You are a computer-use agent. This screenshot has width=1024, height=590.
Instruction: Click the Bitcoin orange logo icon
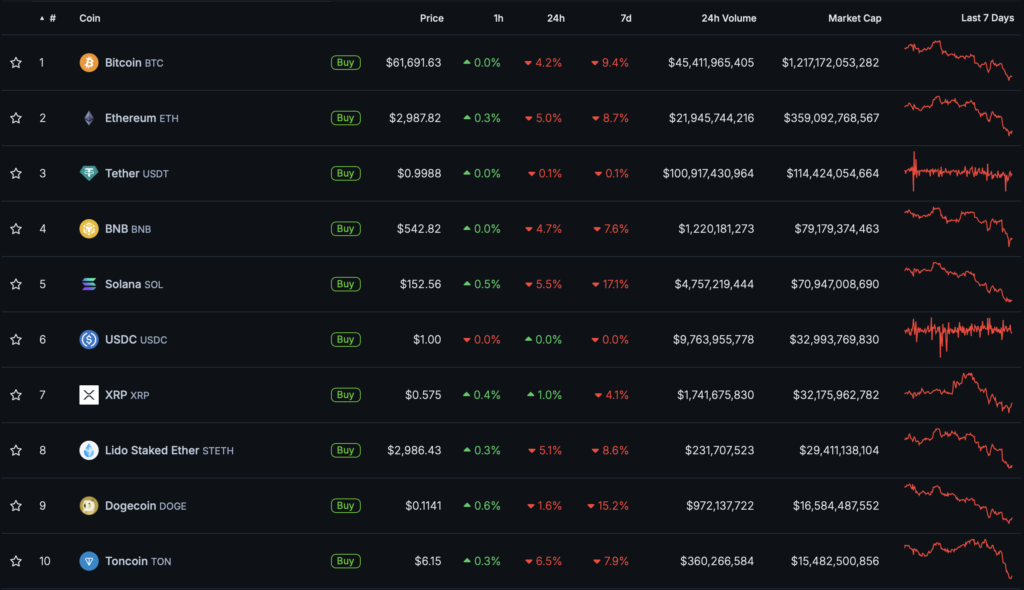(x=89, y=63)
